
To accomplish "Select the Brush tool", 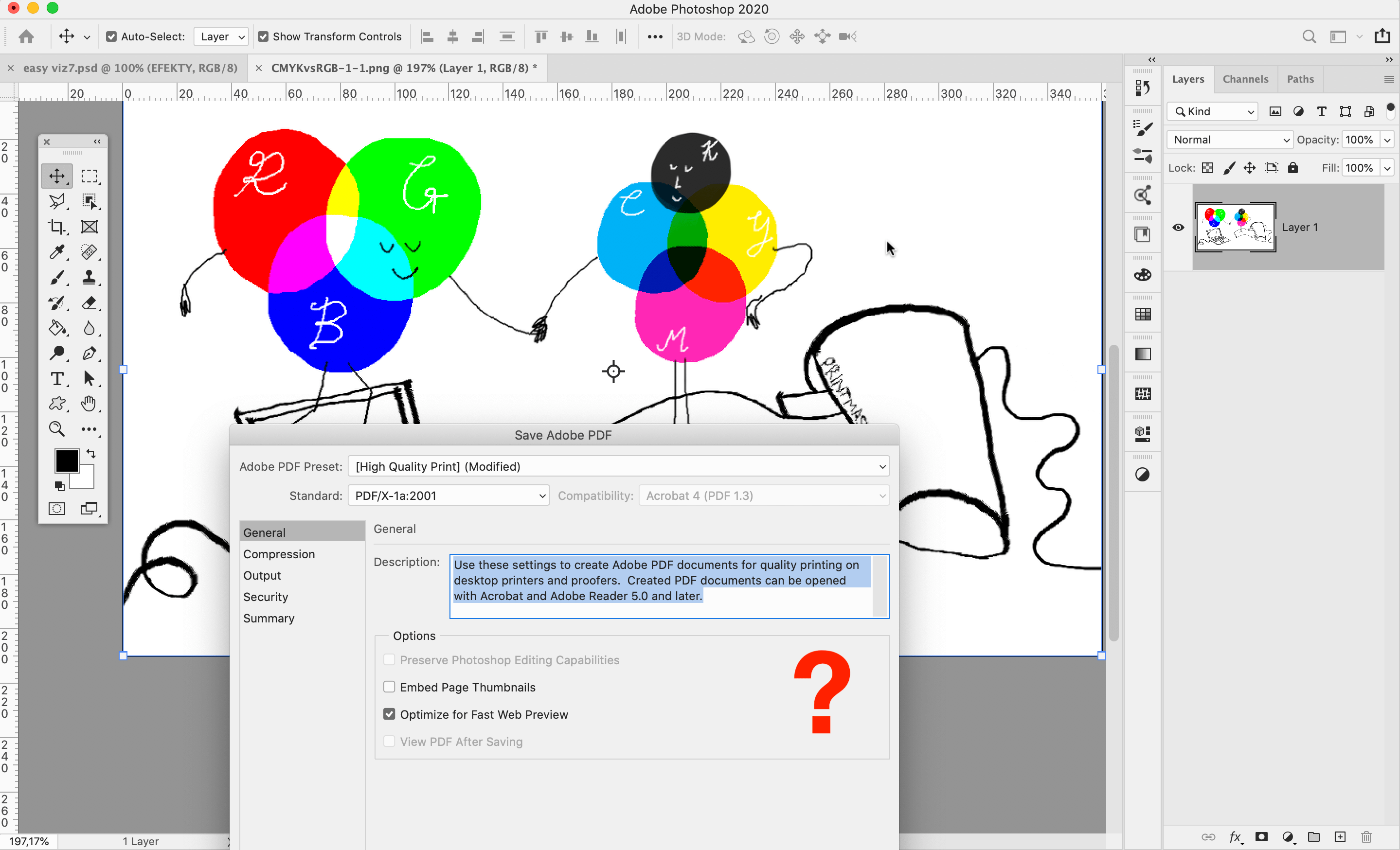I will click(57, 277).
